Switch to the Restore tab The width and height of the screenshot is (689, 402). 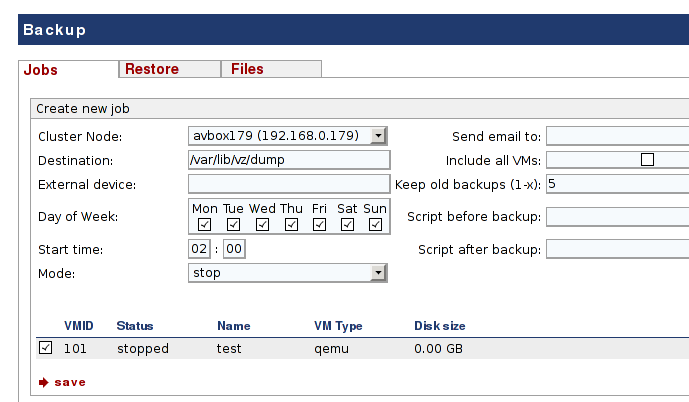pos(170,69)
